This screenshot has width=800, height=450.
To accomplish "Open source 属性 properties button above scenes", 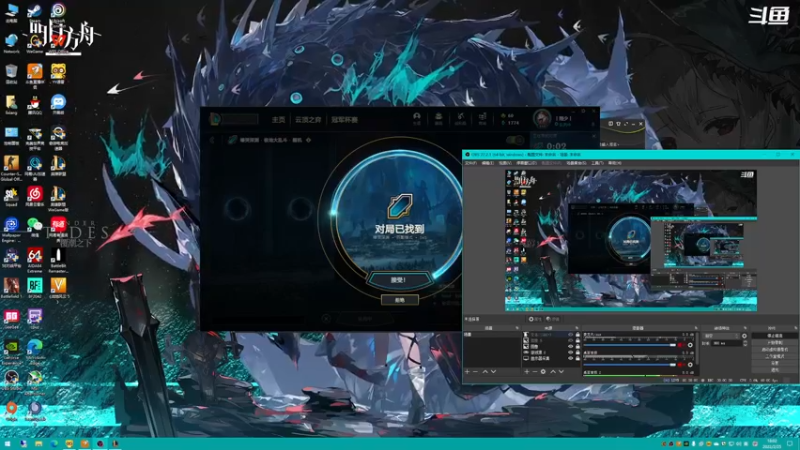I will point(535,319).
